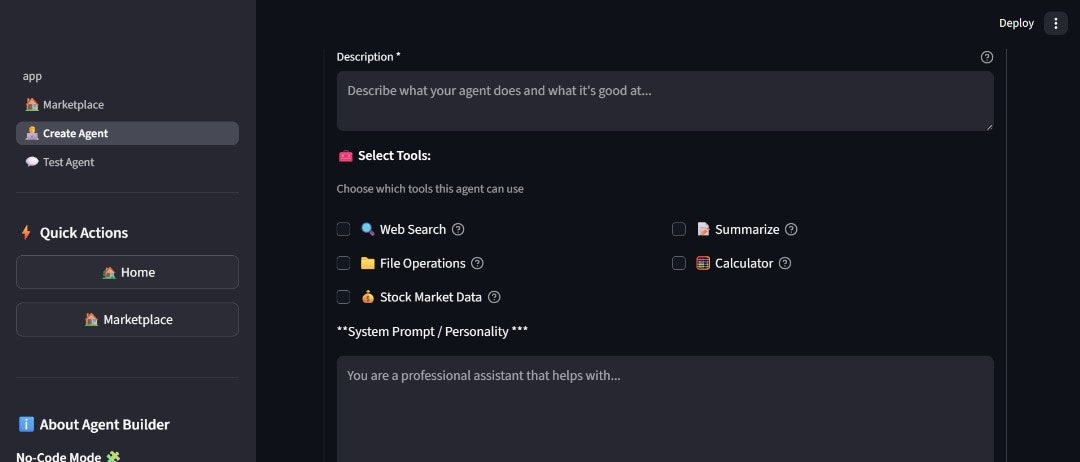The width and height of the screenshot is (1080, 462).
Task: Go to Test Agent page
Action: pyautogui.click(x=68, y=162)
